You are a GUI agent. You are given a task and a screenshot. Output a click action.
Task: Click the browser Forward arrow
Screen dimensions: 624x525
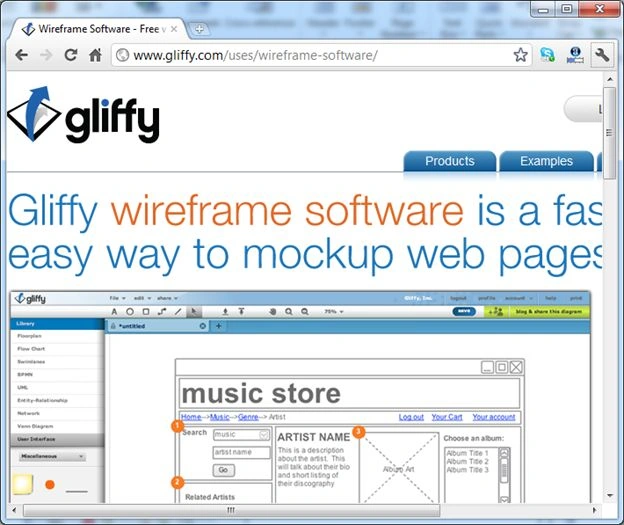pos(46,55)
